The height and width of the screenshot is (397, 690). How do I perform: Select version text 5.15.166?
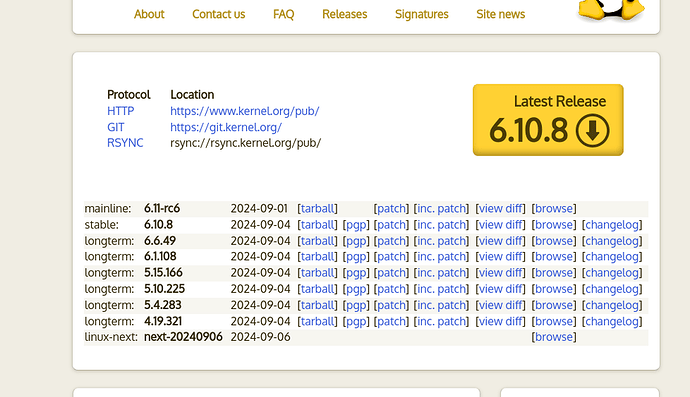[x=163, y=272]
